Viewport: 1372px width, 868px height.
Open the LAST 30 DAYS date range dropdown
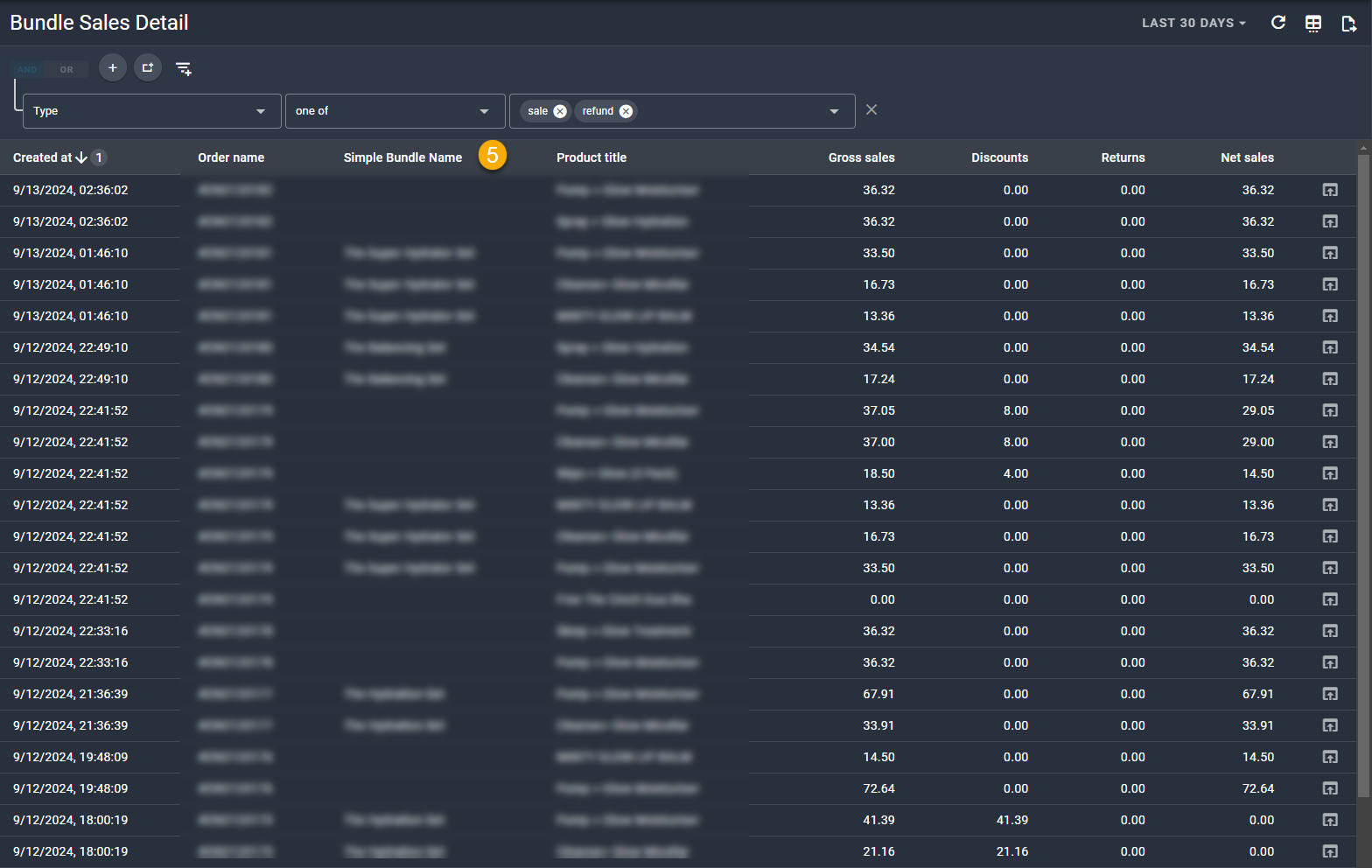[x=1193, y=23]
